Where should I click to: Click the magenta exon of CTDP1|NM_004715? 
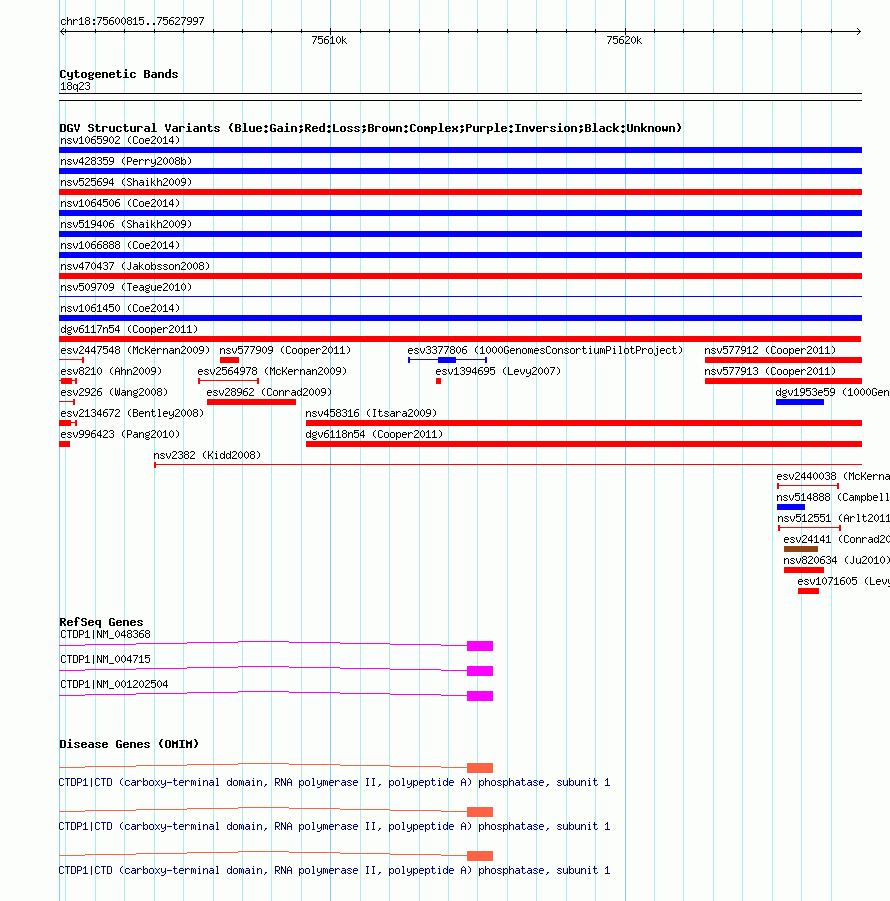[480, 671]
